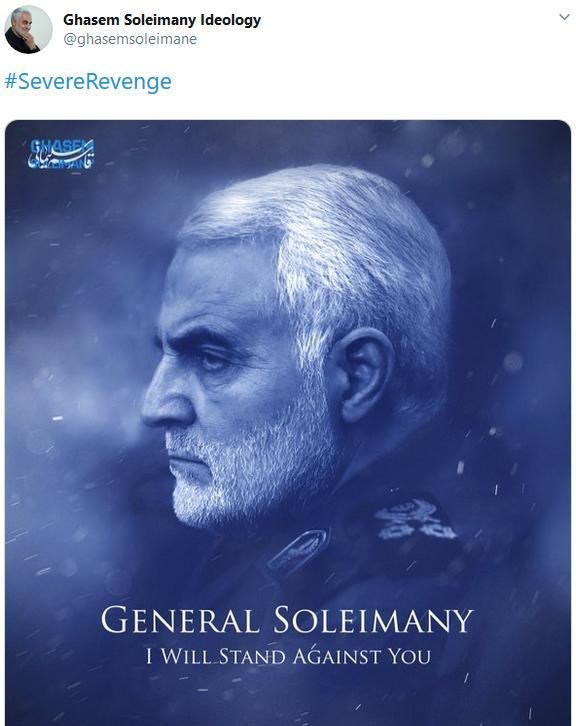
Task: Open the tweet options chevron menu
Action: [x=564, y=17]
